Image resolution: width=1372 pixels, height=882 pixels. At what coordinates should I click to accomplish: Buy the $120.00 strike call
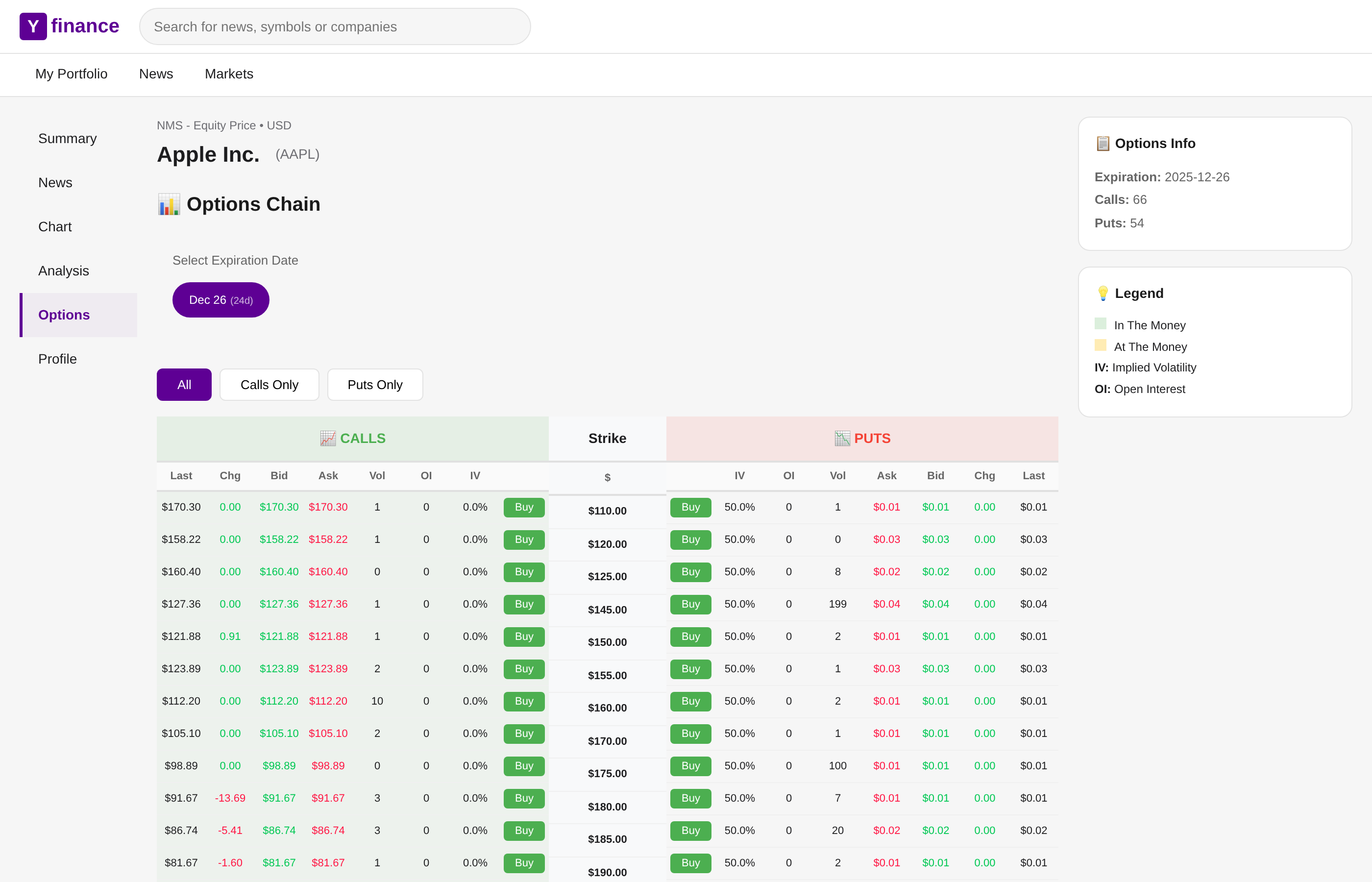click(x=524, y=539)
